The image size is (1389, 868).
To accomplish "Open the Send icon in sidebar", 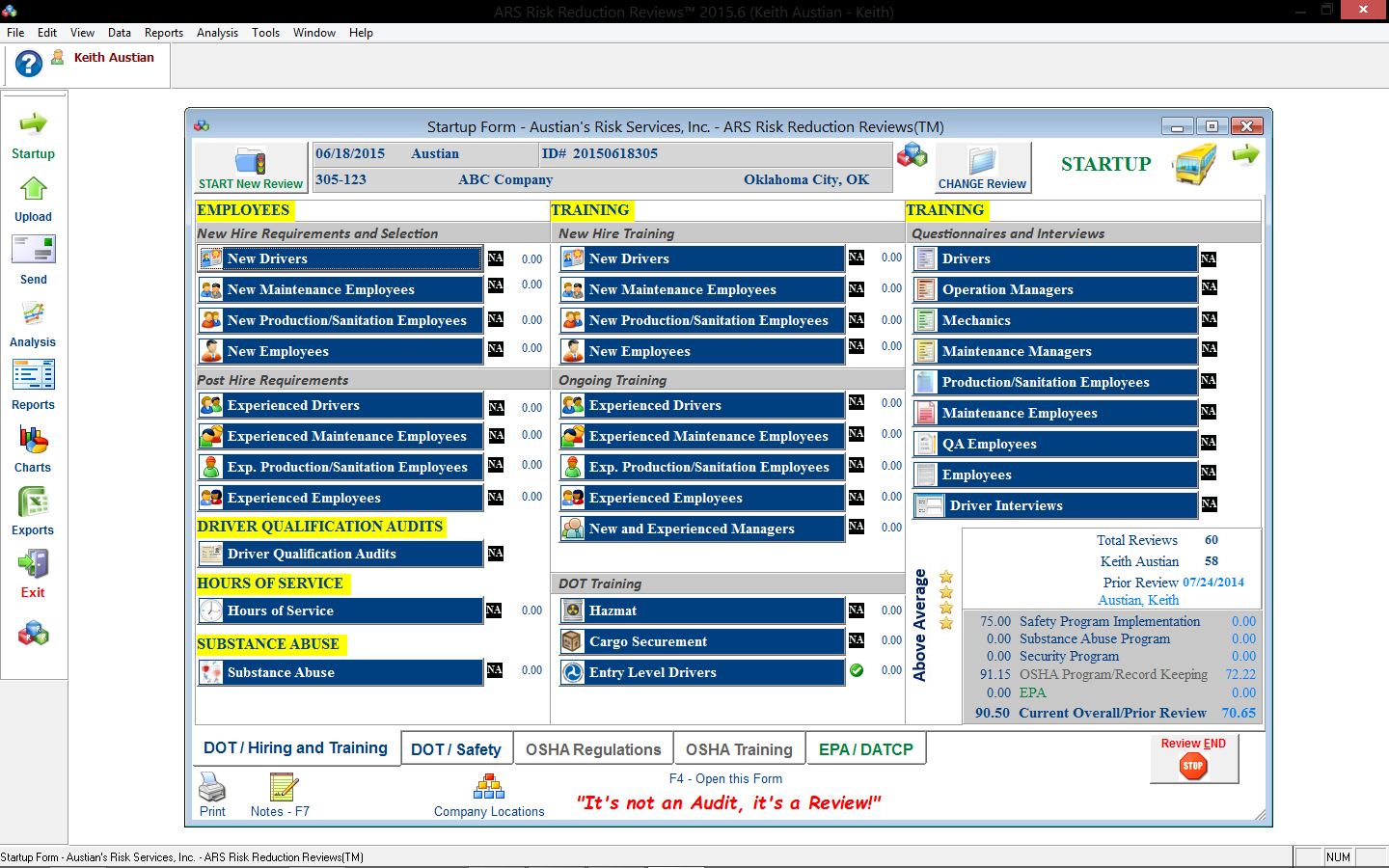I will click(33, 250).
